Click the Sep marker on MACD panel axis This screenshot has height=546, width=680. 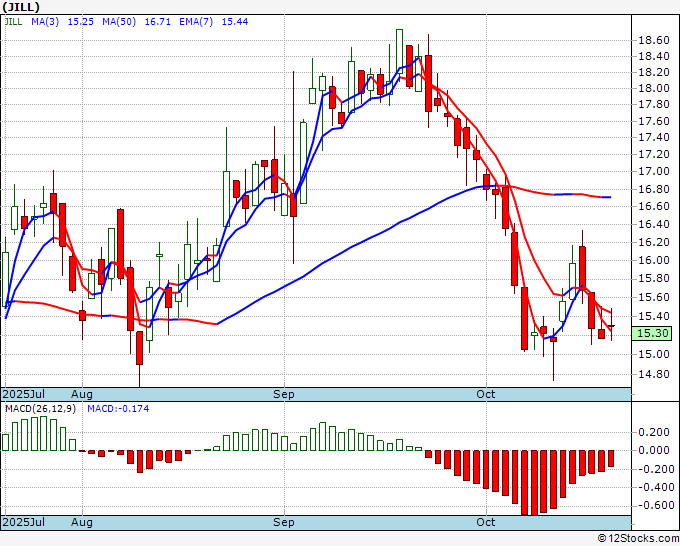pos(285,522)
